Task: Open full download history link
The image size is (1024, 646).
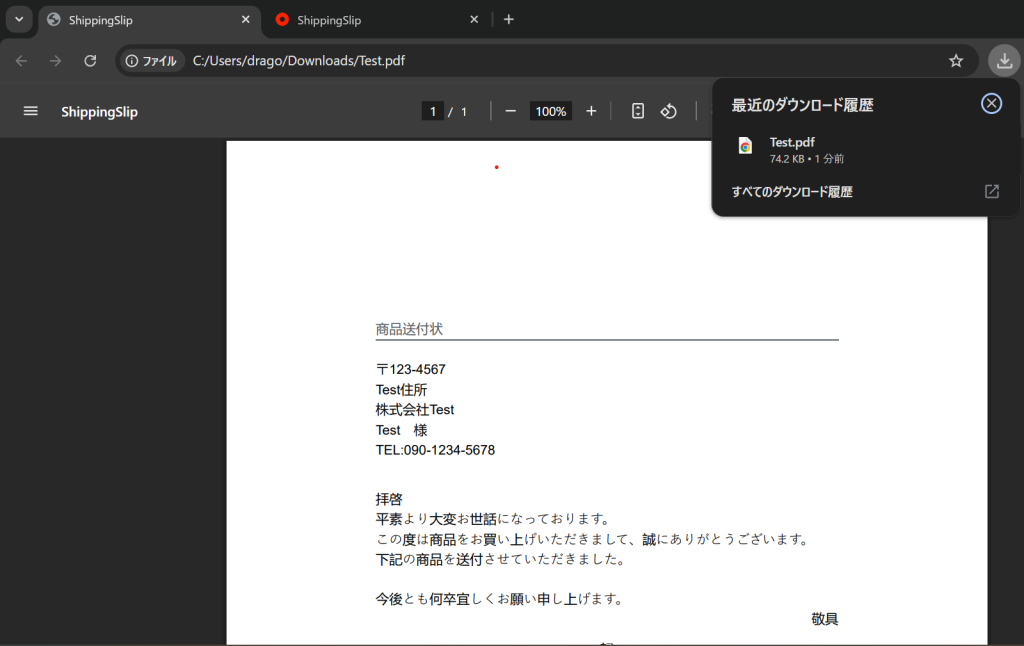Action: point(792,192)
